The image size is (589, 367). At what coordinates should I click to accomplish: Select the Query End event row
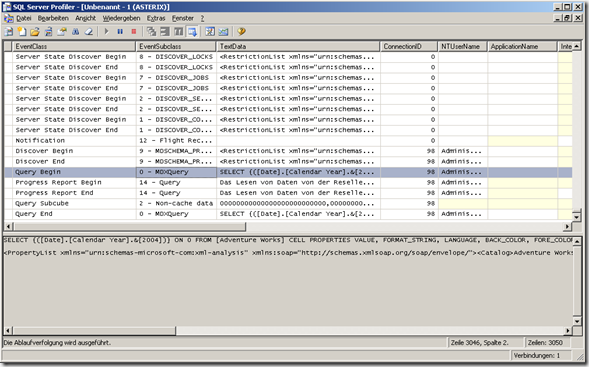coord(288,214)
